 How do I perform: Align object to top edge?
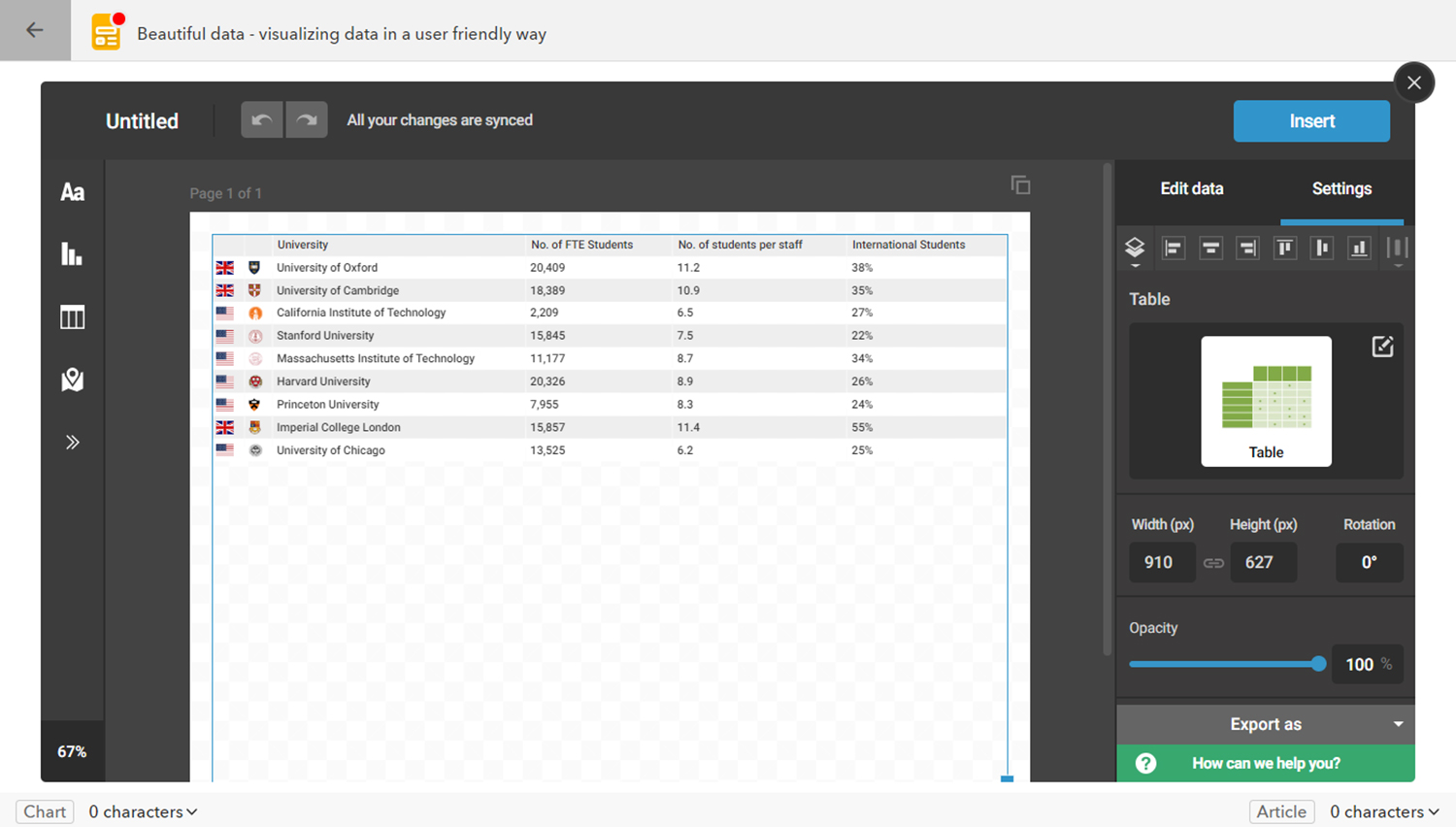[x=1285, y=248]
